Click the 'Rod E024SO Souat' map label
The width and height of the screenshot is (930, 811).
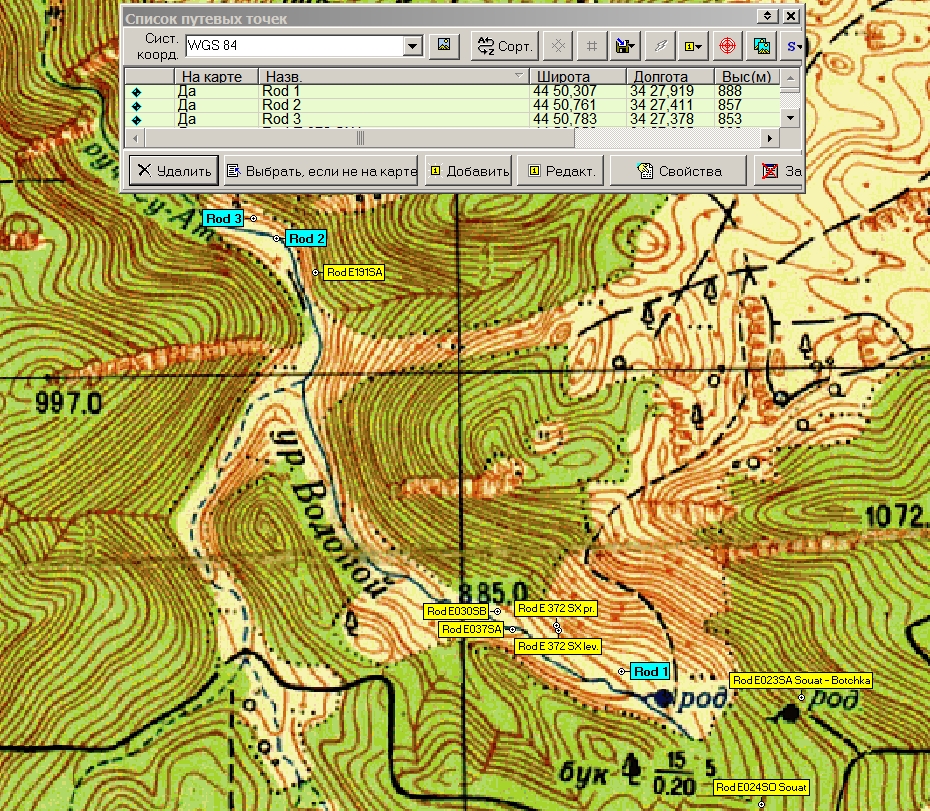click(x=761, y=787)
